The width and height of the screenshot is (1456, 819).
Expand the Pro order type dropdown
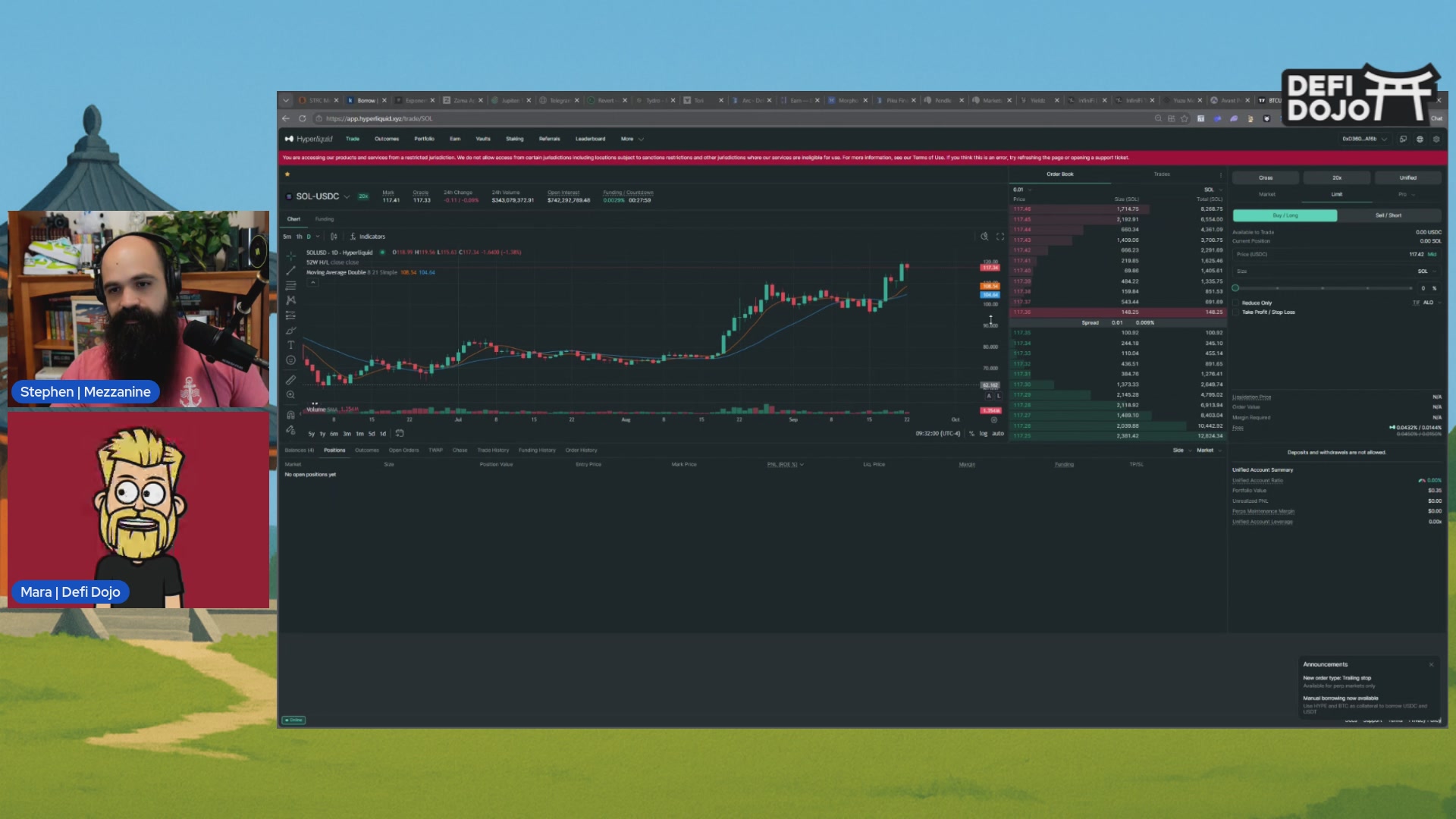pyautogui.click(x=1407, y=194)
